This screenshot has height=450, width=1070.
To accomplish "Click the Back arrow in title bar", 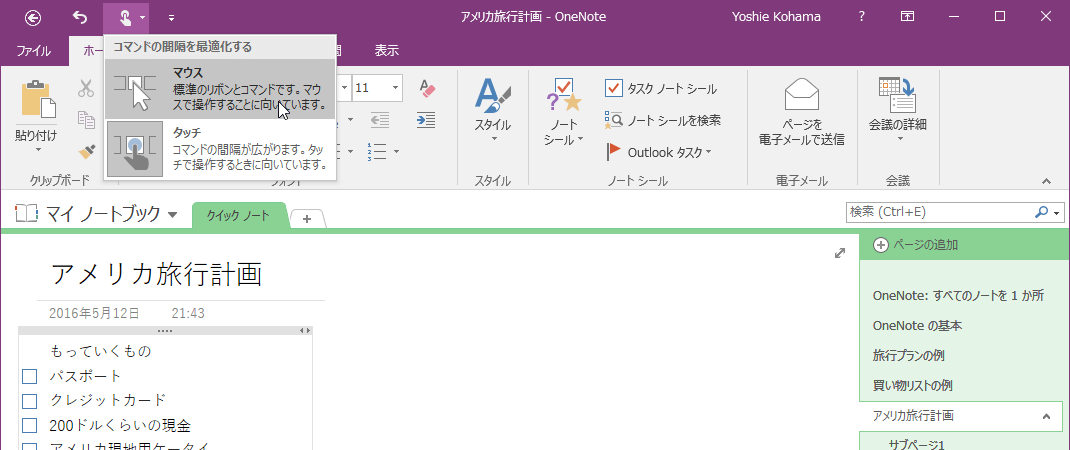I will (x=33, y=17).
